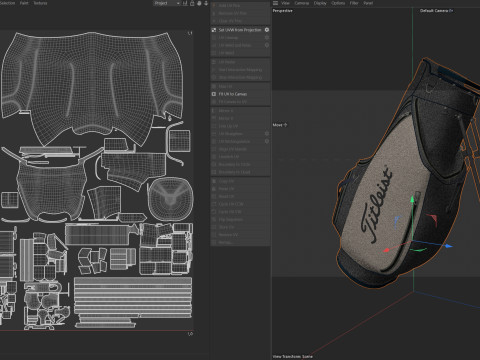The image size is (480, 360).
Task: Open the UV Rectangularize settings gear
Action: coord(267,141)
